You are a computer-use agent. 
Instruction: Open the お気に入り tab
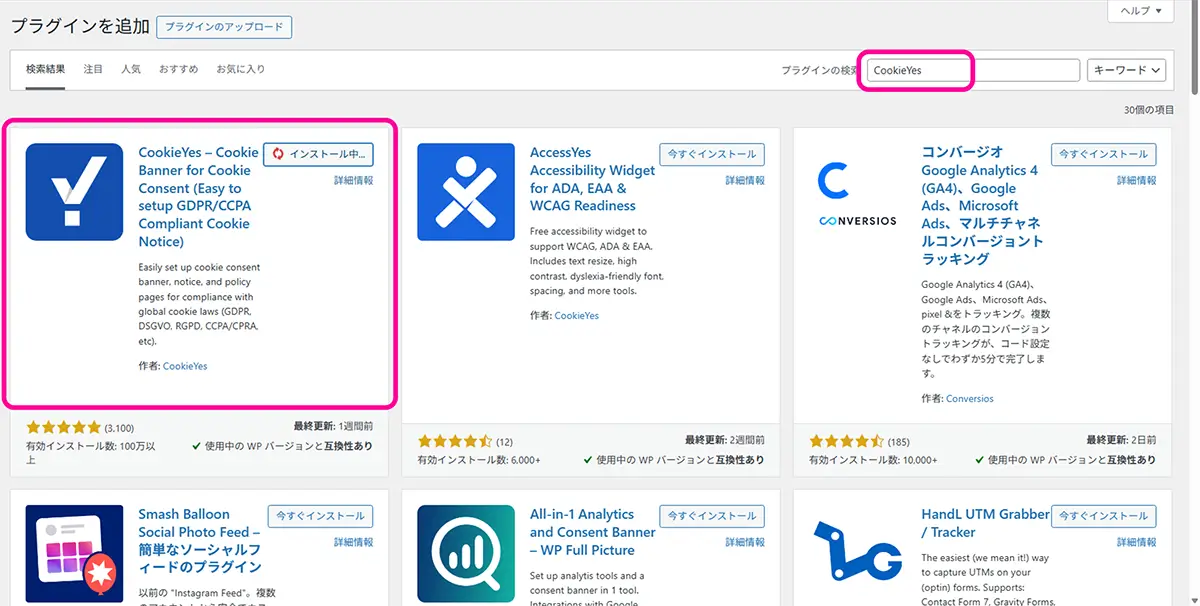241,69
